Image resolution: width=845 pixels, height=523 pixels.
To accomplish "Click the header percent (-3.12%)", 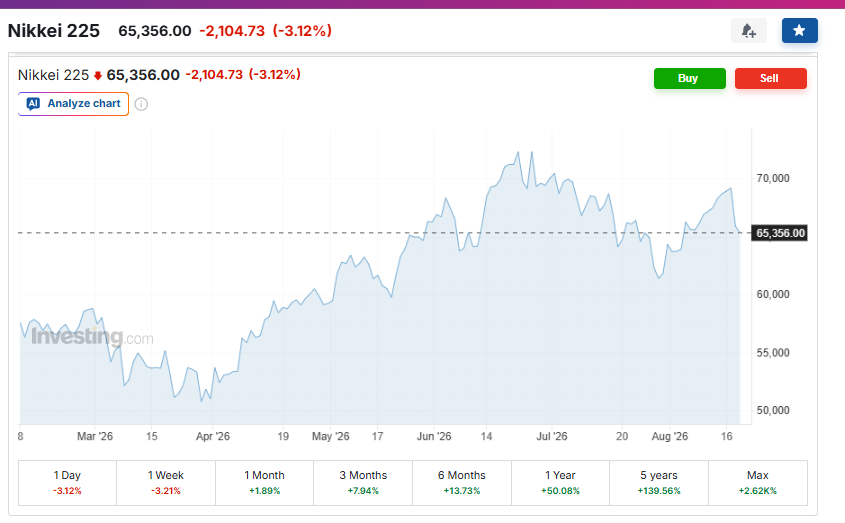I will pyautogui.click(x=302, y=31).
